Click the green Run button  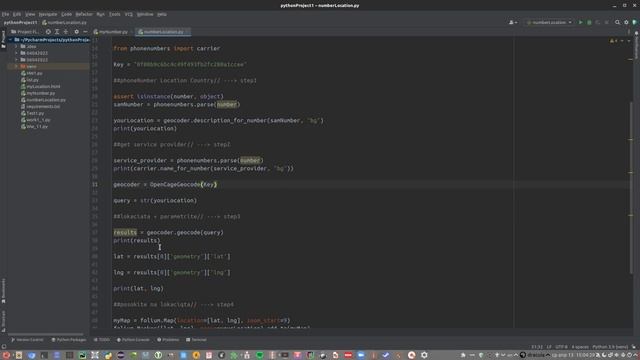[x=580, y=22]
